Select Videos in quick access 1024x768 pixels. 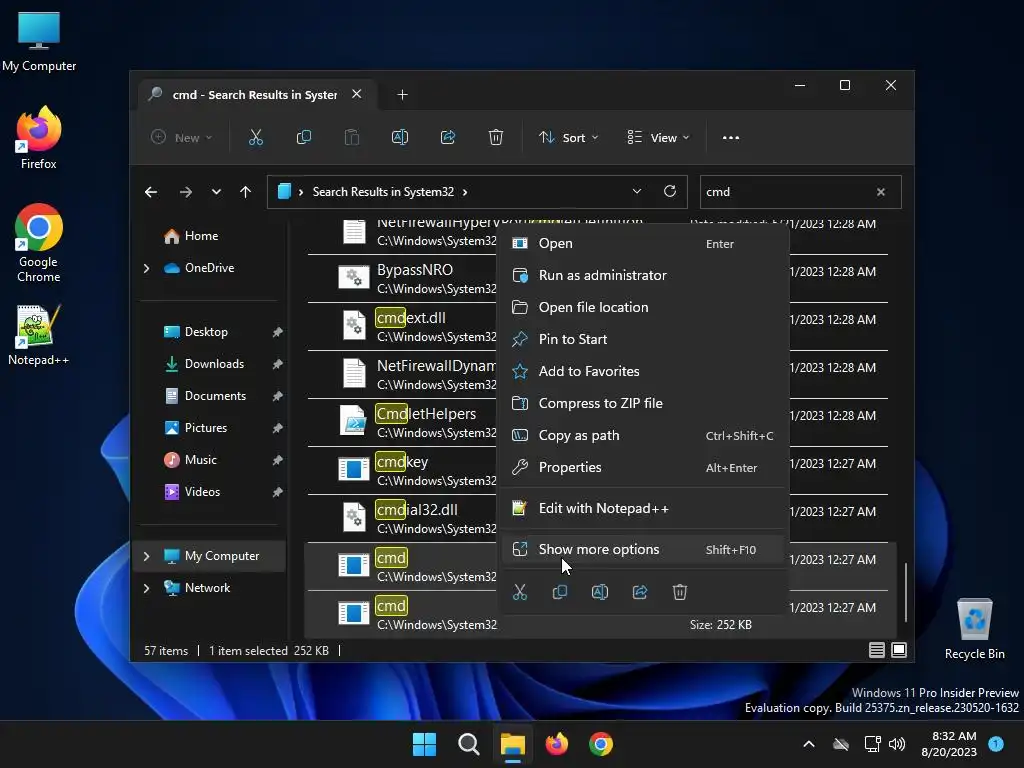pos(209,492)
